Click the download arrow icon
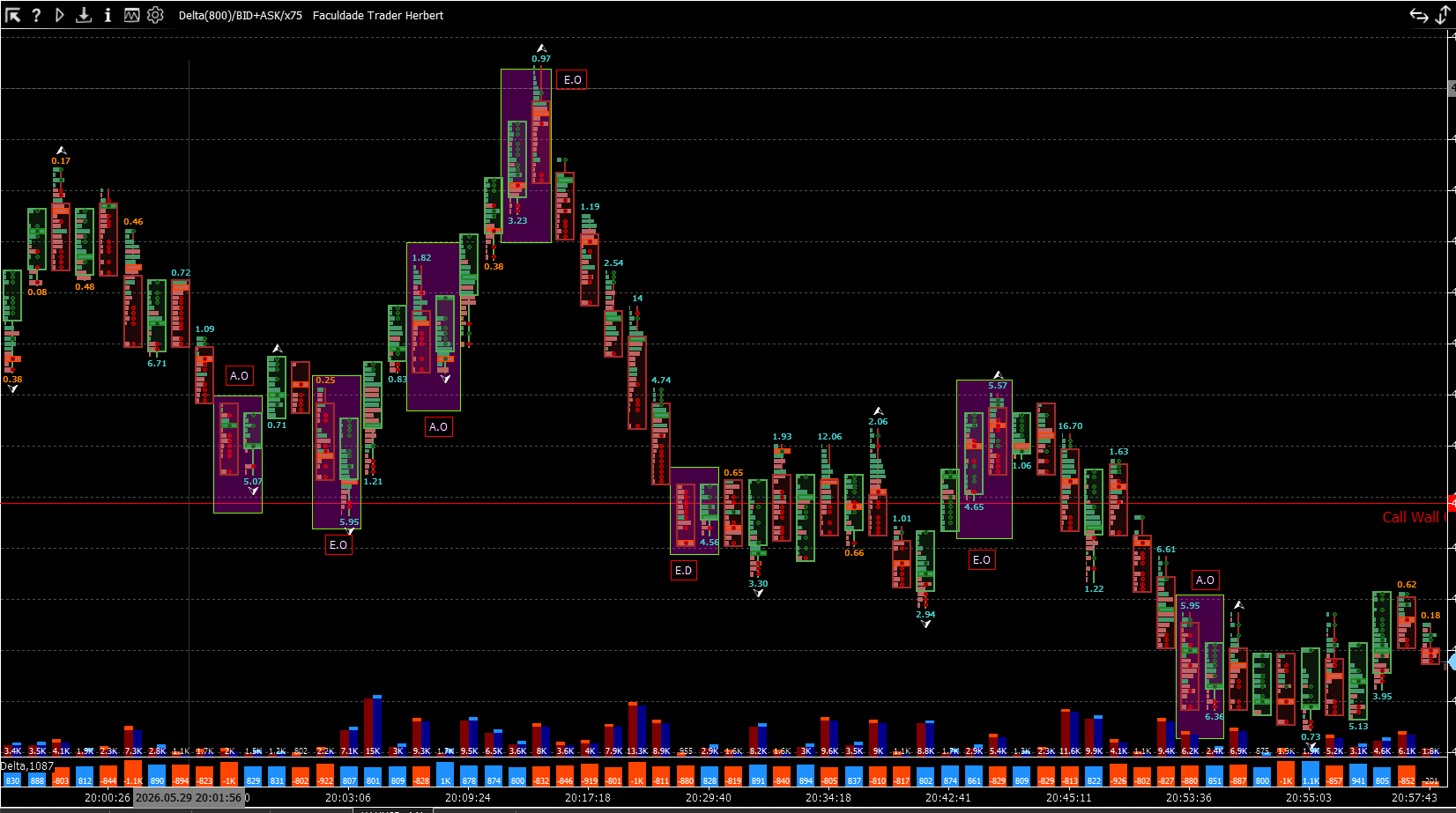The height and width of the screenshot is (813, 1456). [84, 15]
